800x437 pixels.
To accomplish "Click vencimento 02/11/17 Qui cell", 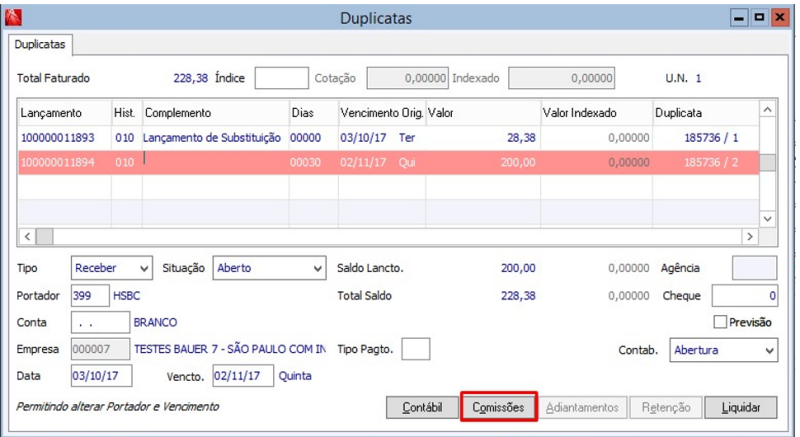I will [382, 162].
